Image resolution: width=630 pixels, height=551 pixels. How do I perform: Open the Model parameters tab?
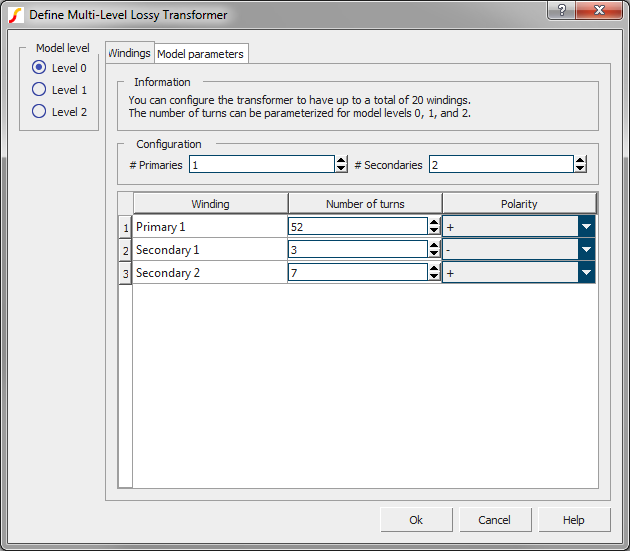pyautogui.click(x=201, y=54)
